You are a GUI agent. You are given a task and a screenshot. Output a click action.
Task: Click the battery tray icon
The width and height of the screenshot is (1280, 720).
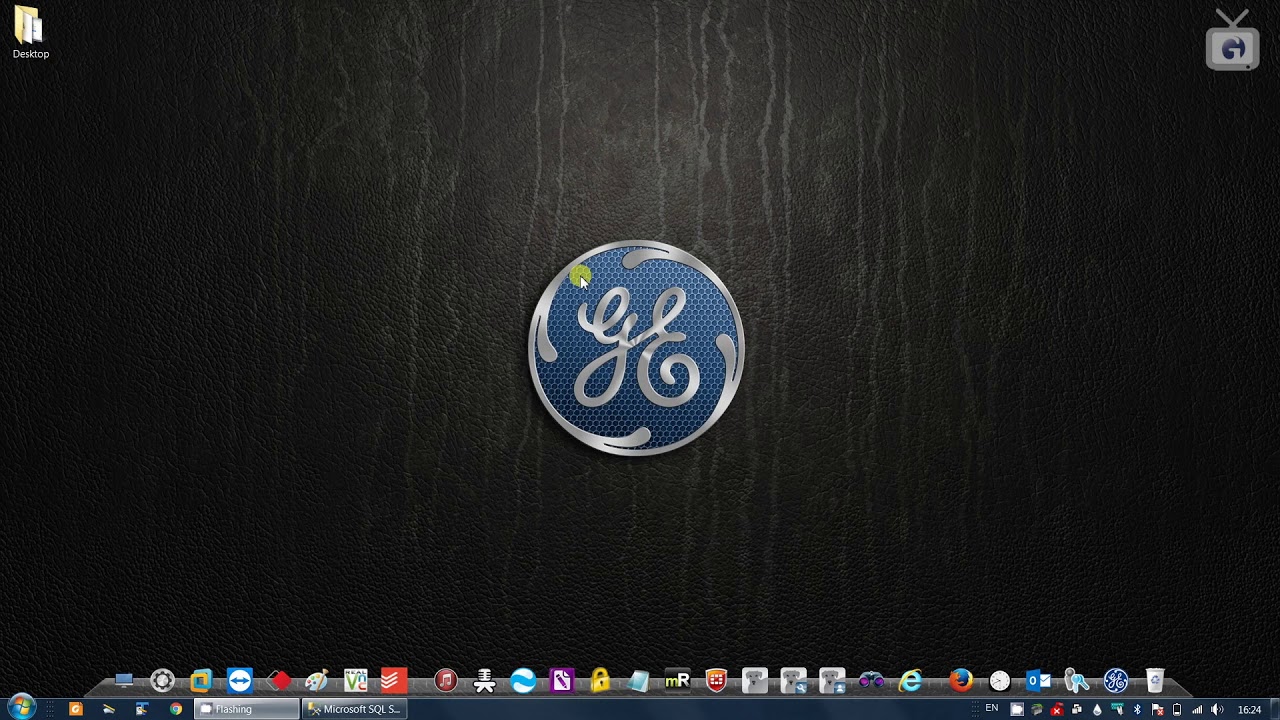point(1177,709)
